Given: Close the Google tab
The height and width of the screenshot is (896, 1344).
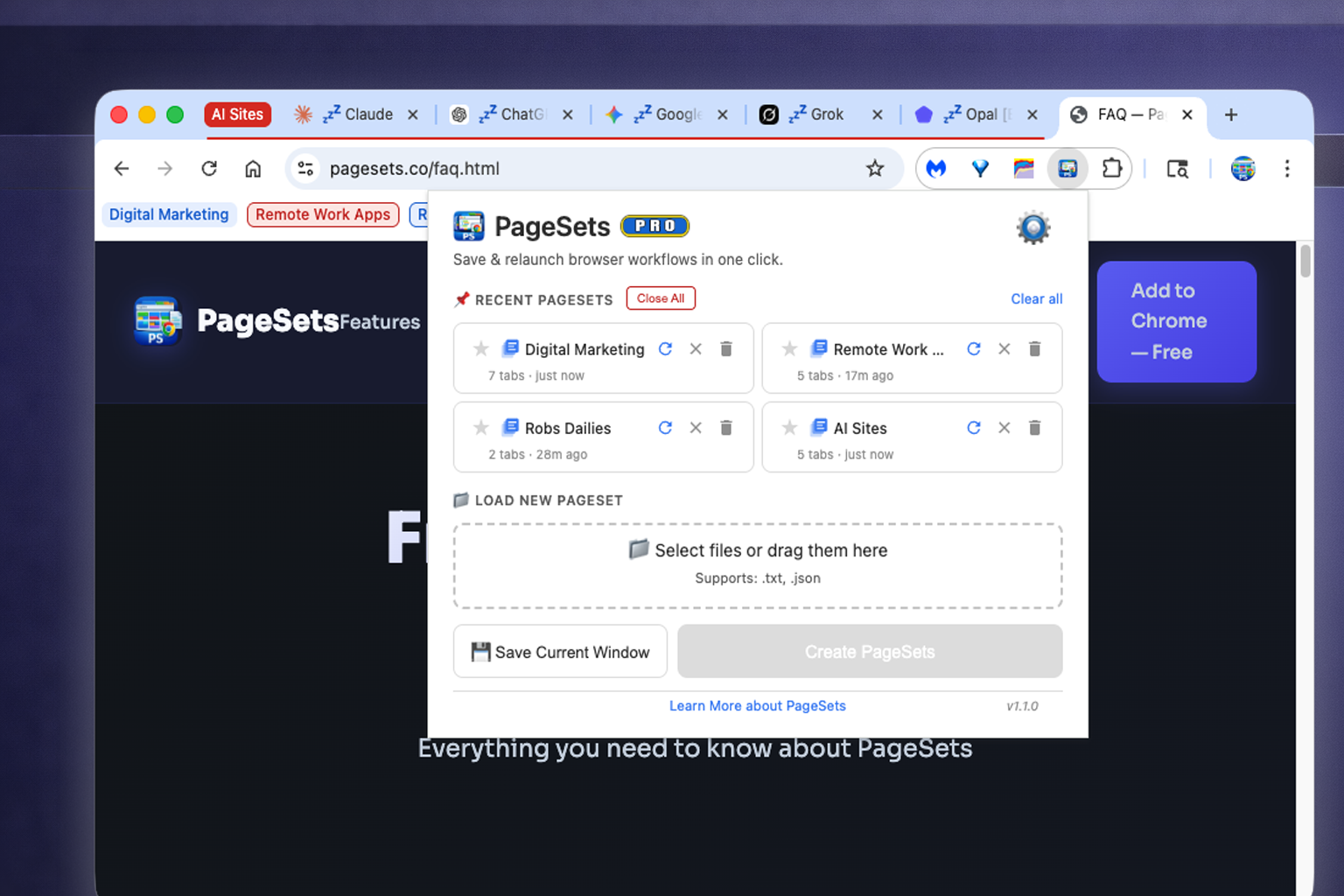Looking at the screenshot, I should click(723, 115).
